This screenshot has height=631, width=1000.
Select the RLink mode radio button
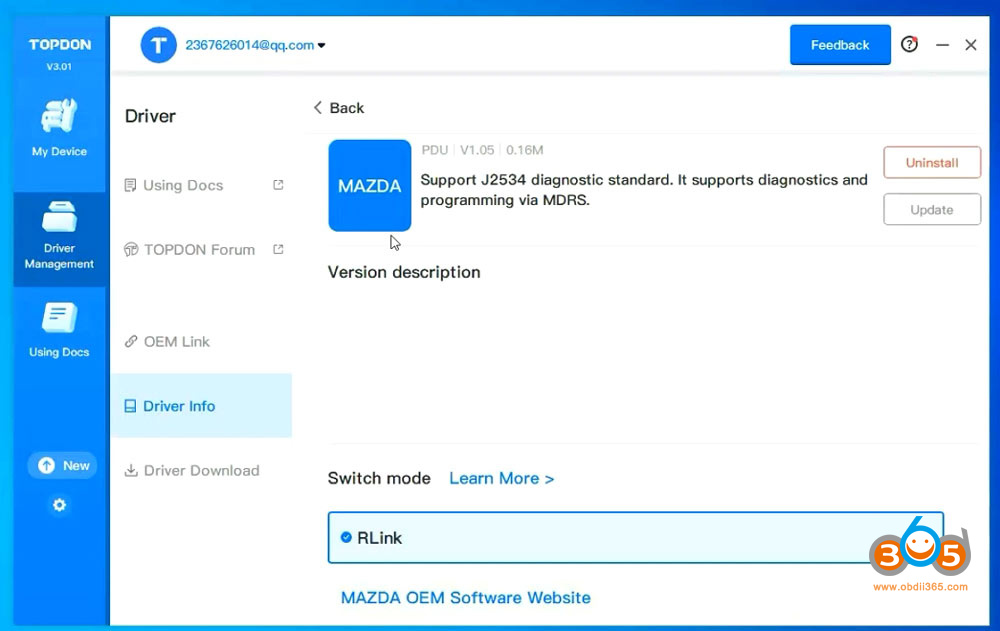[x=346, y=537]
